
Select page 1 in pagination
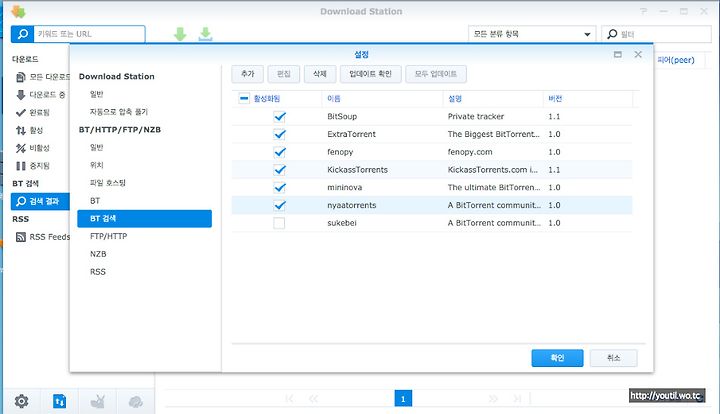403,398
